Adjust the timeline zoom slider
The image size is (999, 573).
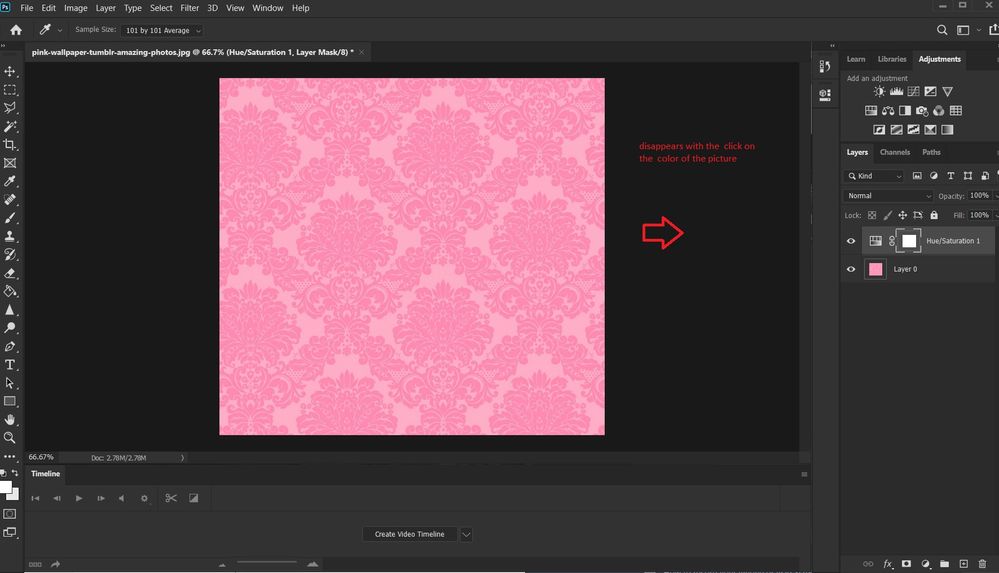click(x=267, y=562)
